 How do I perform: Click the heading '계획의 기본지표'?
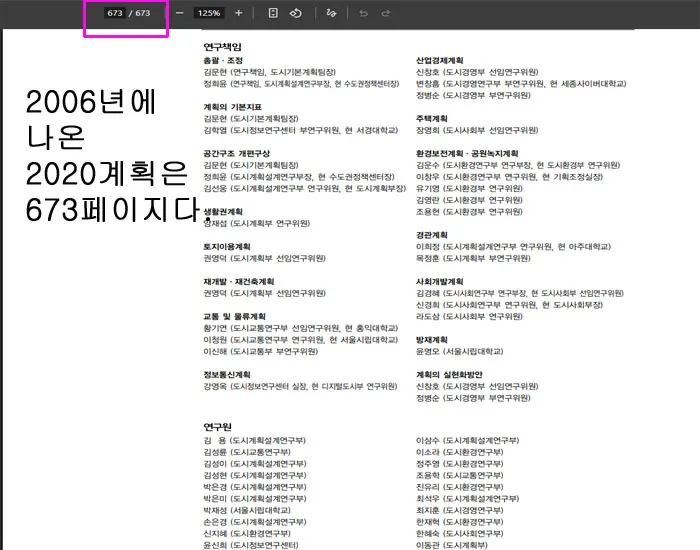[233, 107]
